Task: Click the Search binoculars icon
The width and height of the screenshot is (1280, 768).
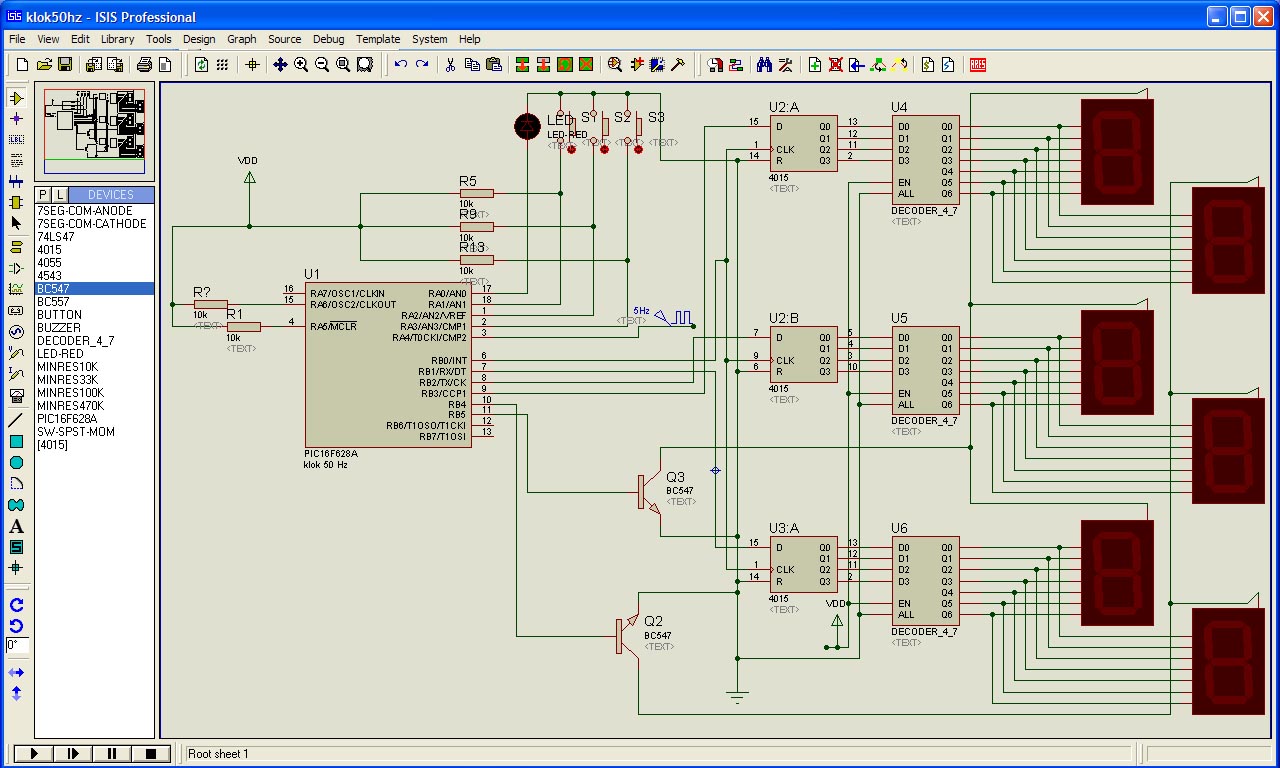Action: pos(764,65)
